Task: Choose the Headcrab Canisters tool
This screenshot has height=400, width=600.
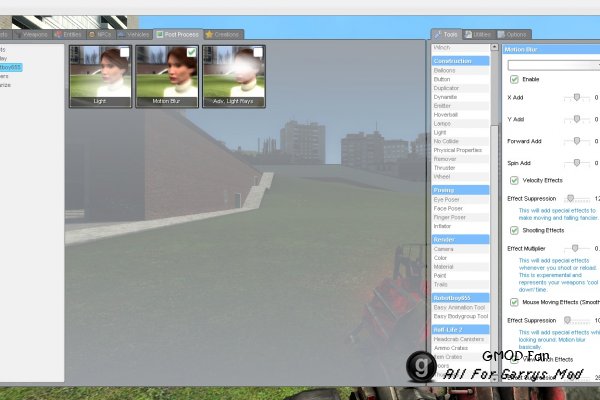Action: coord(461,339)
